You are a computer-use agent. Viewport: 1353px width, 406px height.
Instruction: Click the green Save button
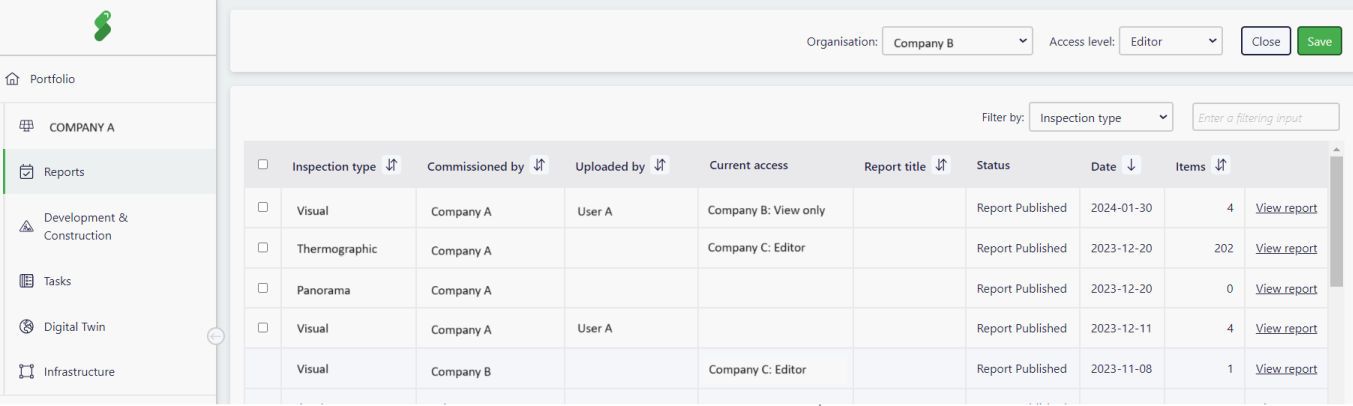click(x=1319, y=41)
